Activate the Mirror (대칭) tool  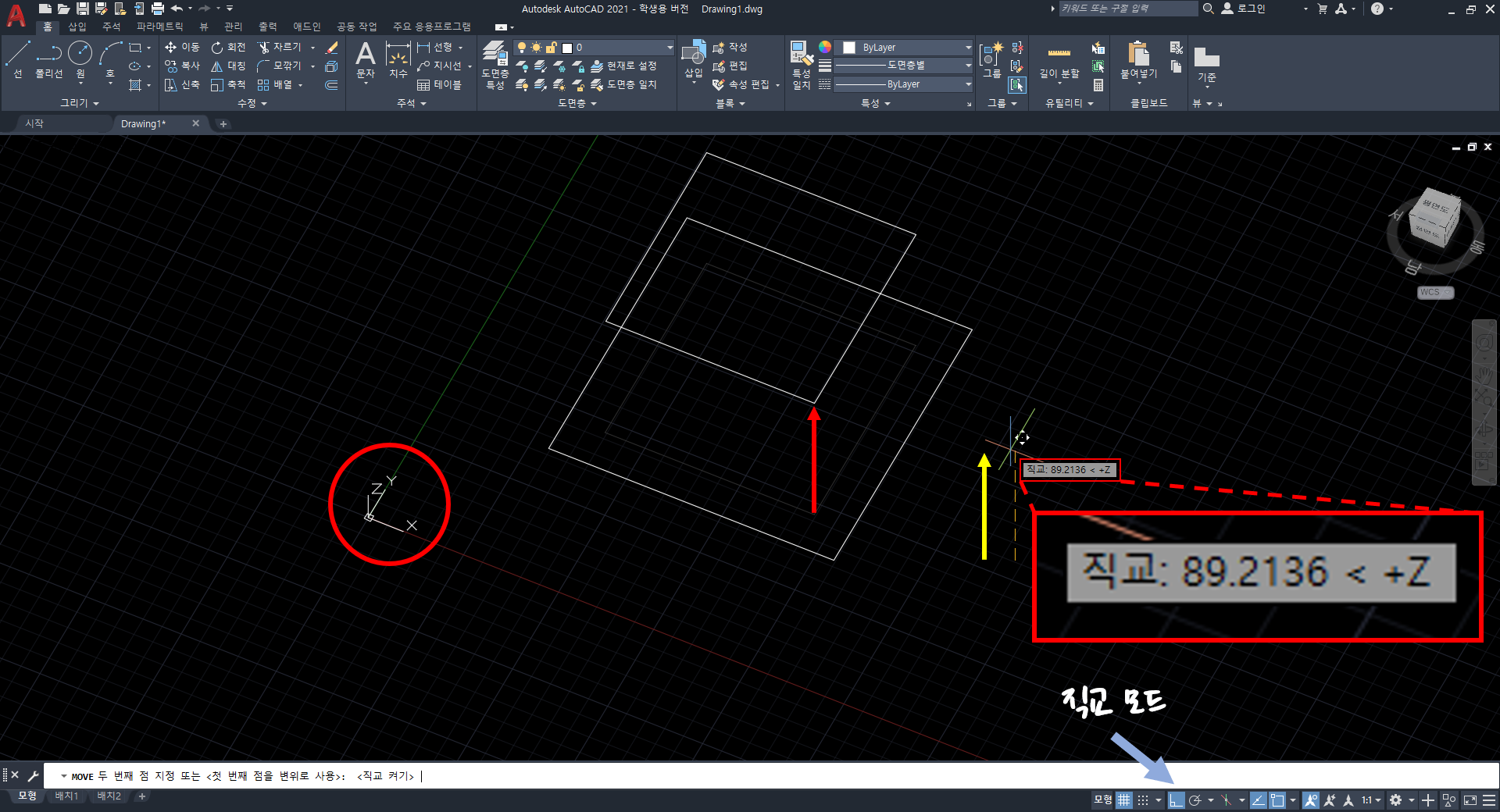pos(228,66)
